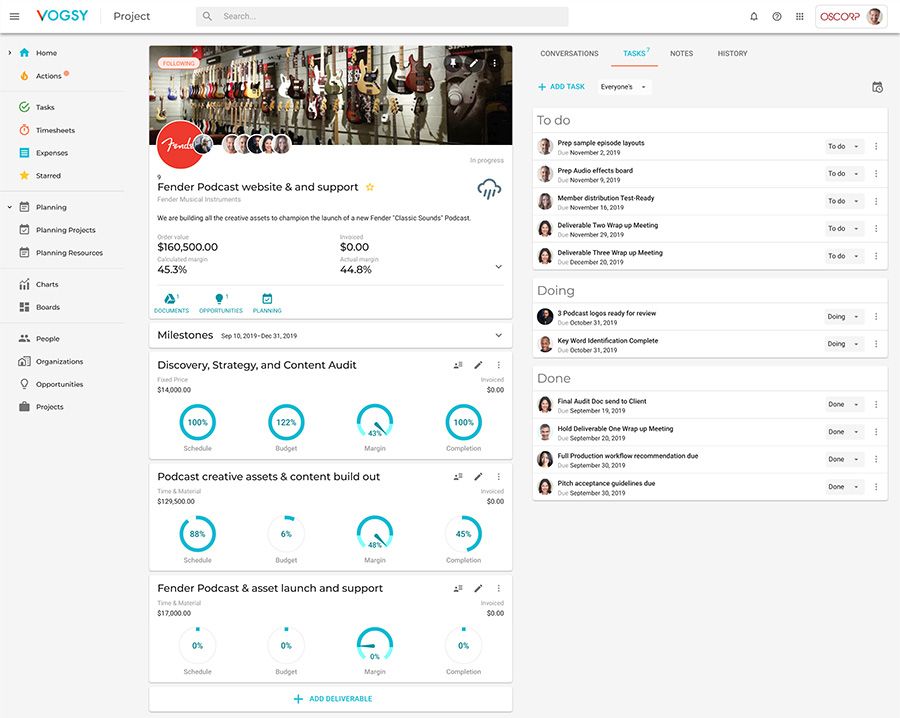Image resolution: width=900 pixels, height=718 pixels.
Task: Change status of Final Audit Doc send to Client
Action: tap(844, 404)
